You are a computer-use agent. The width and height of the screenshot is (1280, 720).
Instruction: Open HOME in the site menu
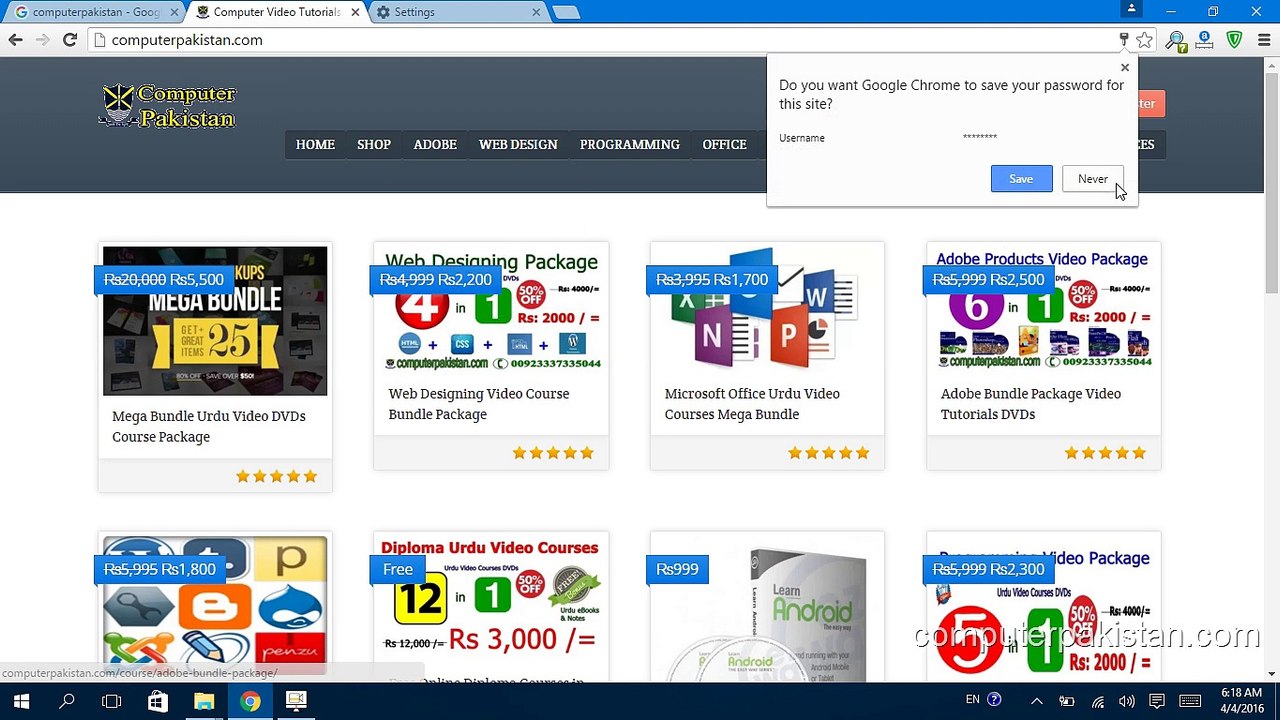[315, 144]
